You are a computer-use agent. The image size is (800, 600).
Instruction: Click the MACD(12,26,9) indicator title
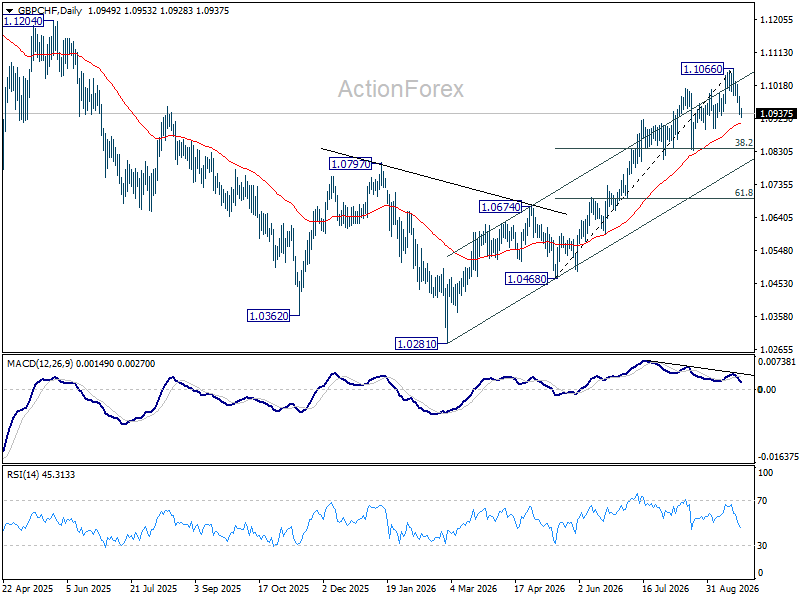click(x=40, y=363)
